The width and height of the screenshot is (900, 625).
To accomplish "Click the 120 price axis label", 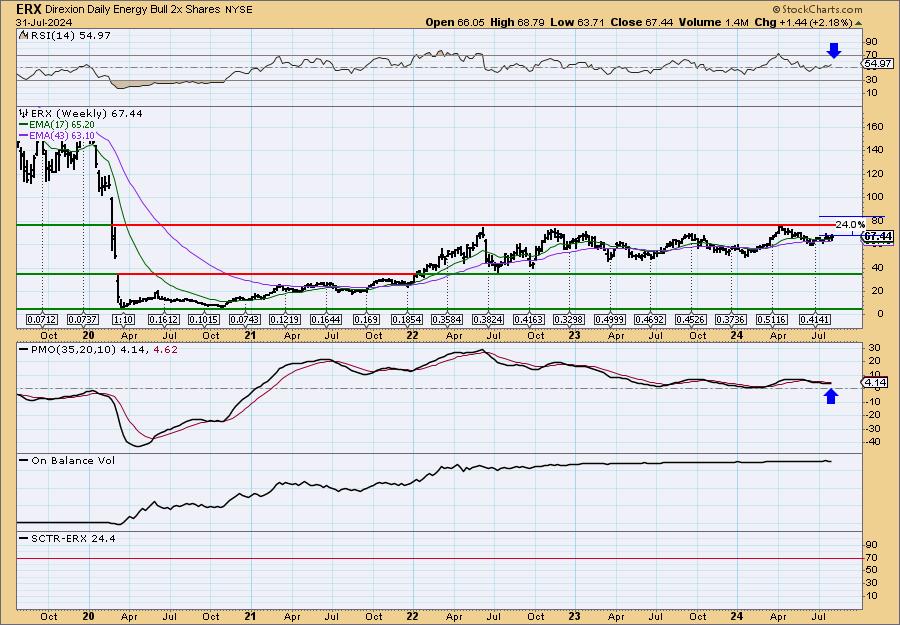I will pyautogui.click(x=875, y=173).
